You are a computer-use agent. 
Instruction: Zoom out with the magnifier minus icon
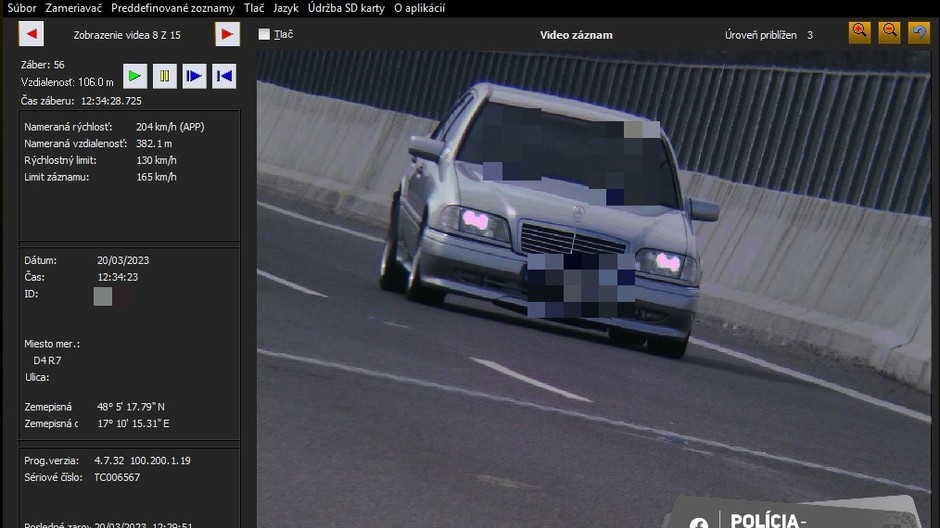point(889,32)
